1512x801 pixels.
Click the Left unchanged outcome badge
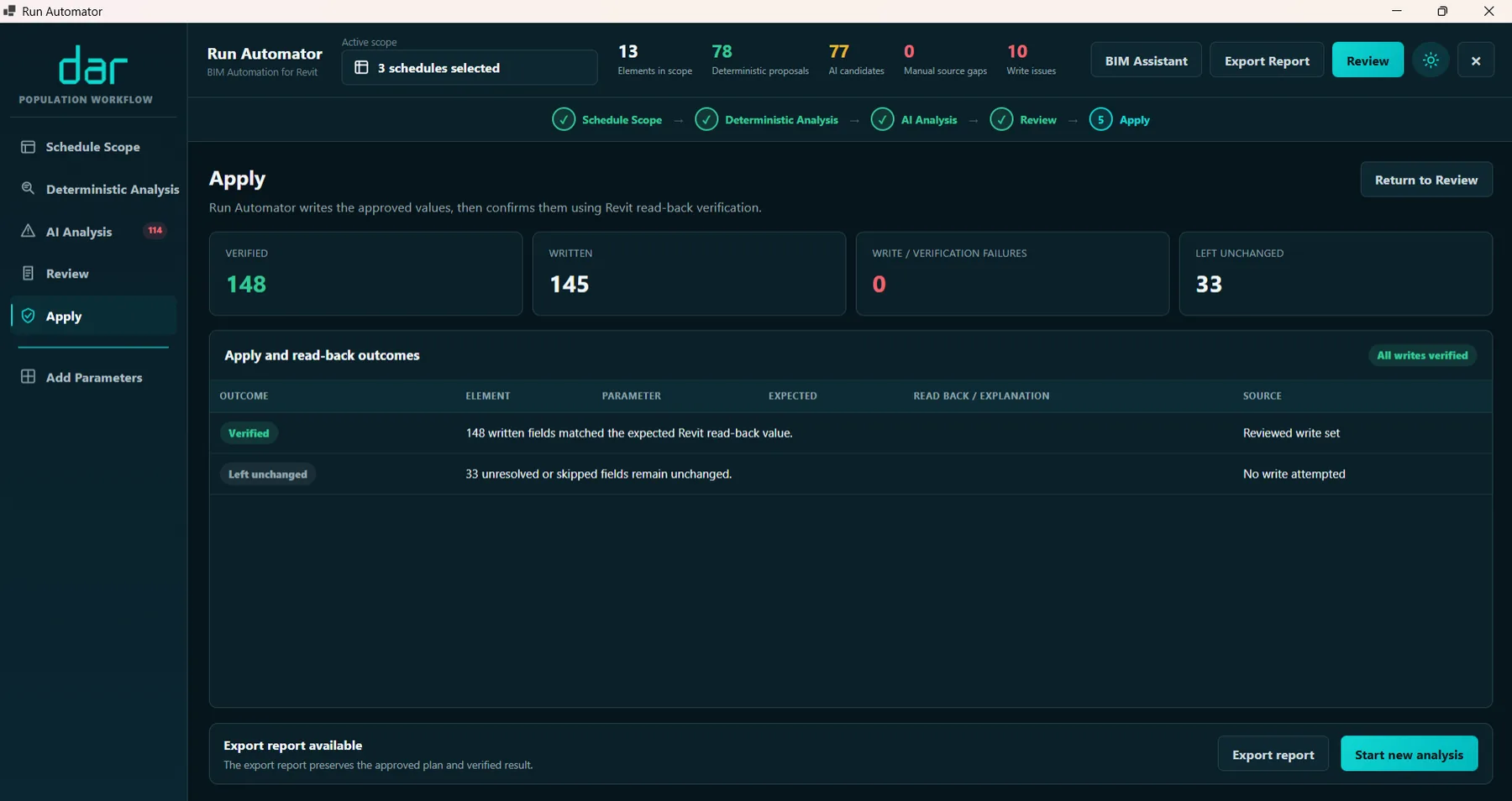(267, 474)
